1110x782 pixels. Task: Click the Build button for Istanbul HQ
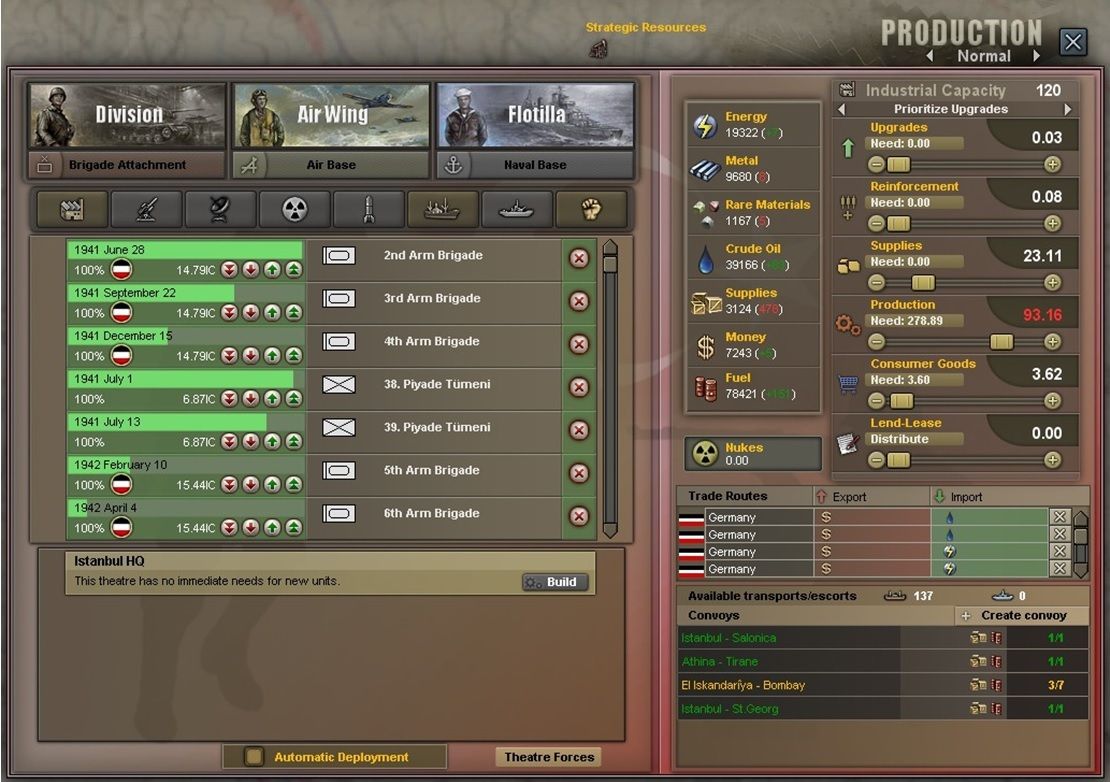554,582
